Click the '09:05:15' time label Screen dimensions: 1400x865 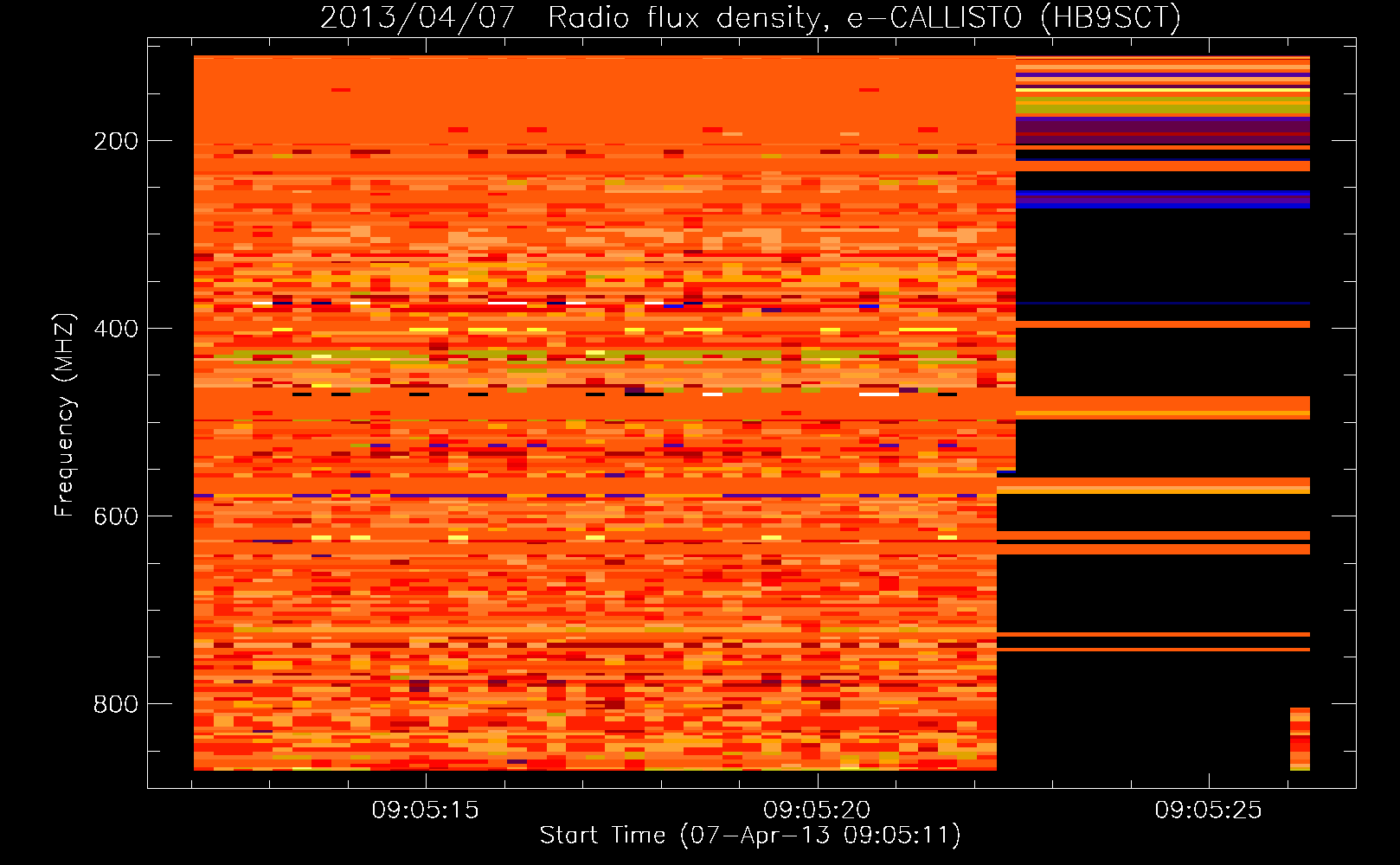tap(425, 811)
